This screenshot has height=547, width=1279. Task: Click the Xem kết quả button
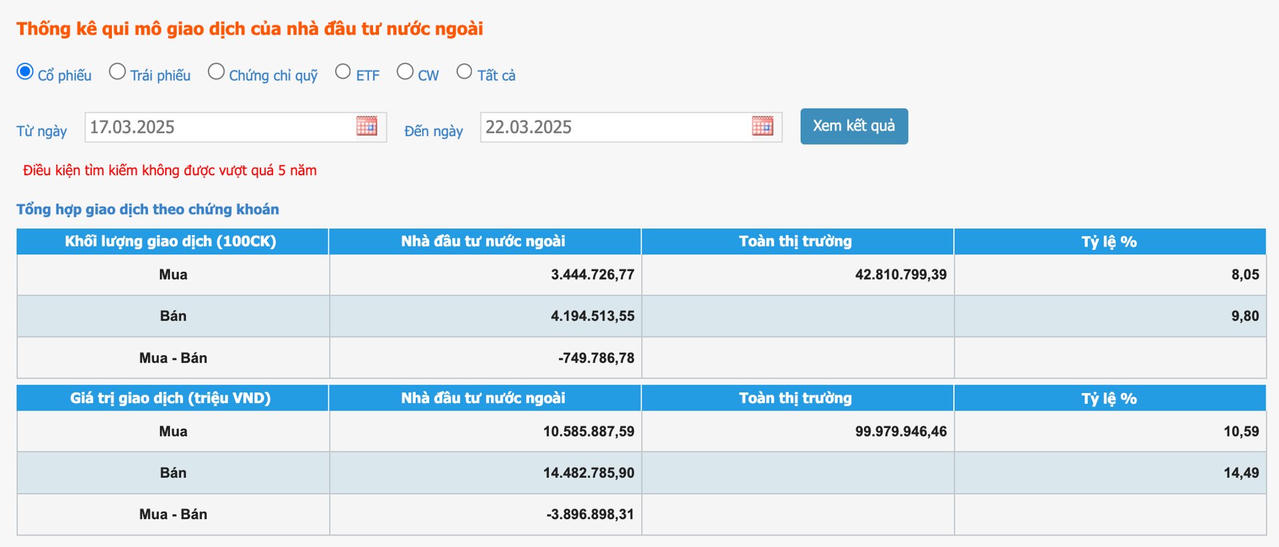click(x=853, y=126)
